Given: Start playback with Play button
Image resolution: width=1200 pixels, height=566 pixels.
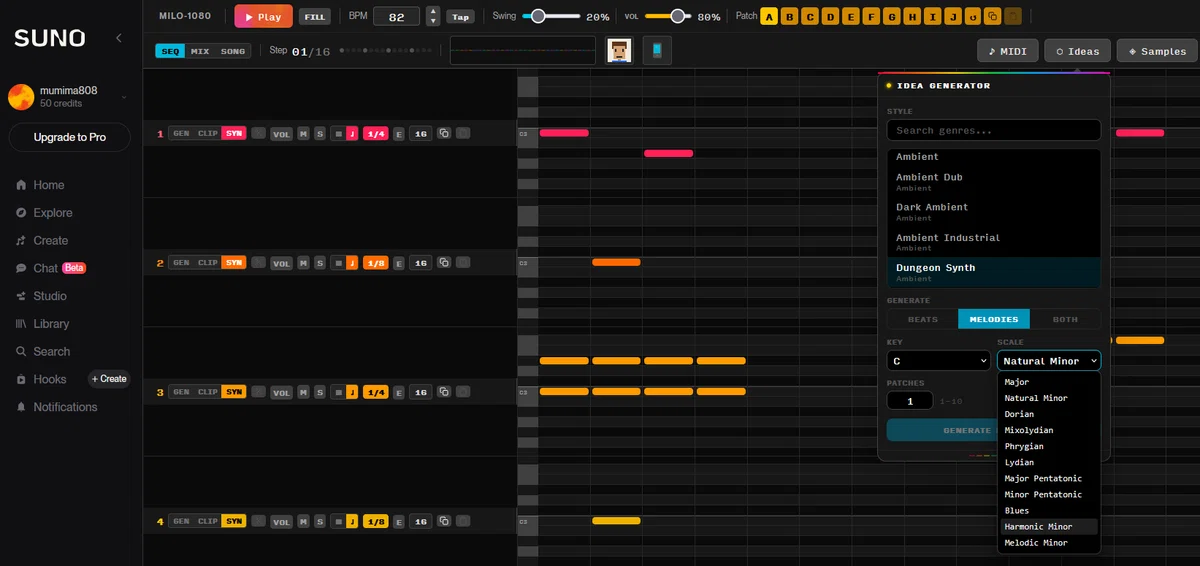Looking at the screenshot, I should click(263, 16).
